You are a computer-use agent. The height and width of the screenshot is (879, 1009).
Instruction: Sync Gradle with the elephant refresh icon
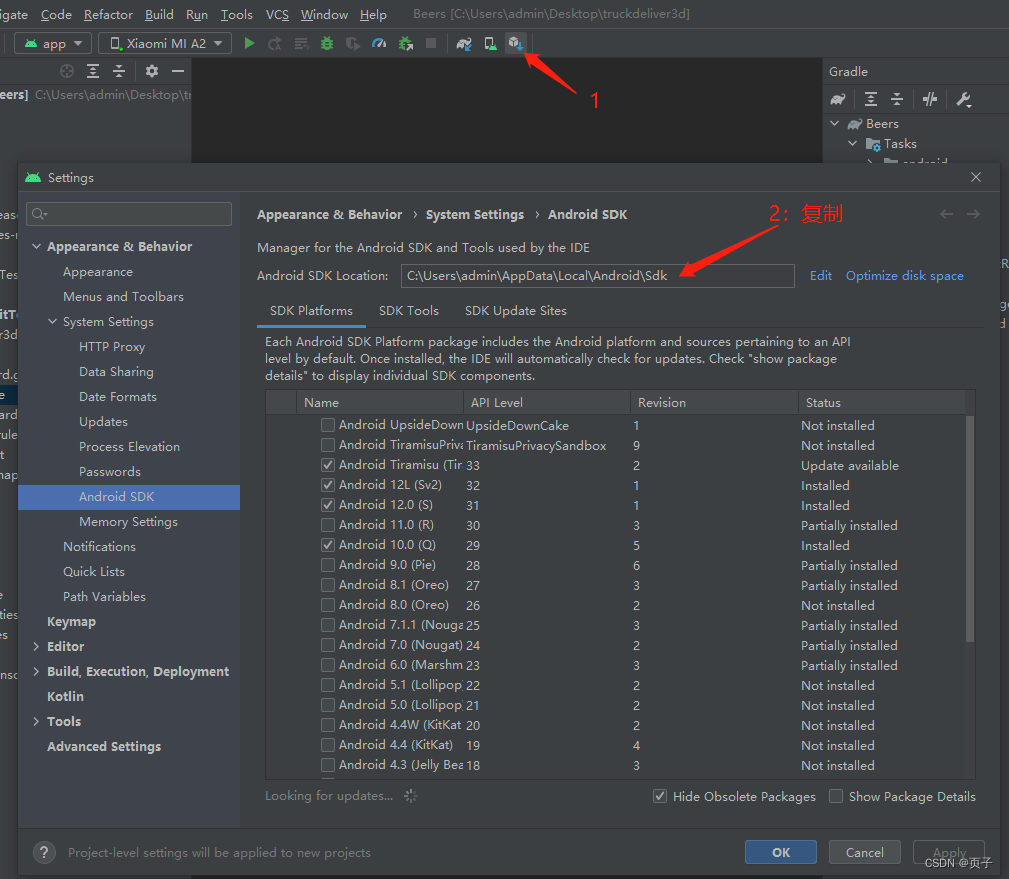[838, 98]
